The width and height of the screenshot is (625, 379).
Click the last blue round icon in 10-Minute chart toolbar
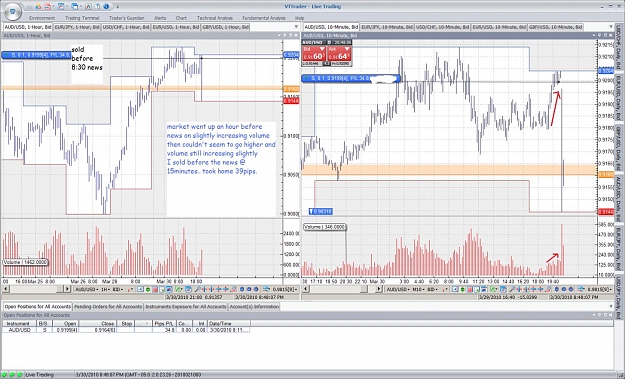tap(572, 289)
